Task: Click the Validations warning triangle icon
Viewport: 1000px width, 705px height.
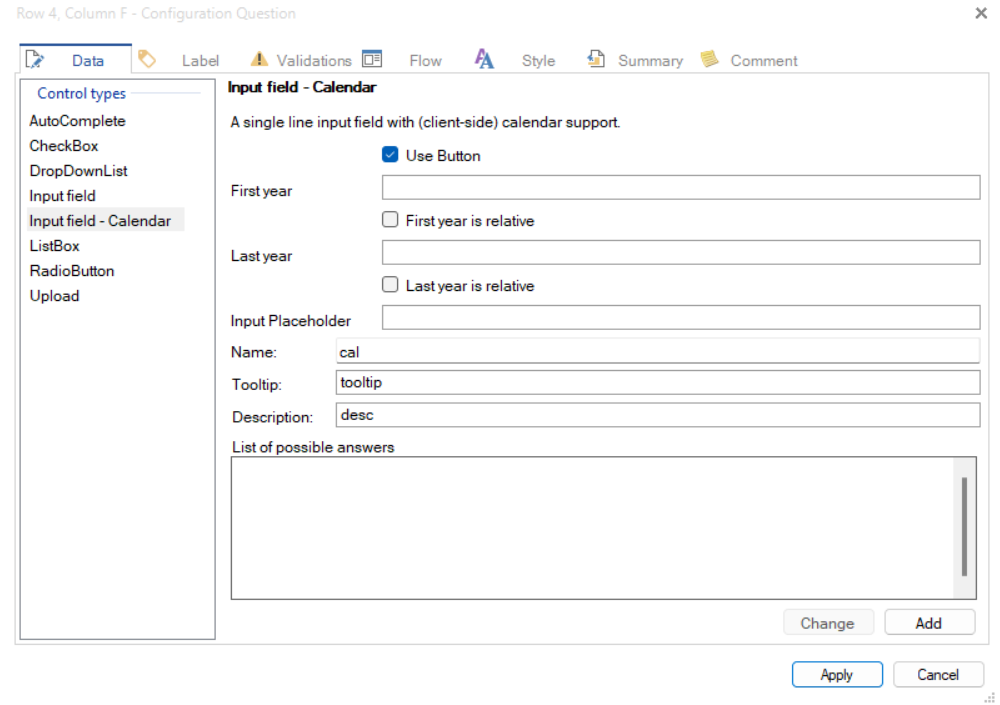Action: tap(259, 59)
